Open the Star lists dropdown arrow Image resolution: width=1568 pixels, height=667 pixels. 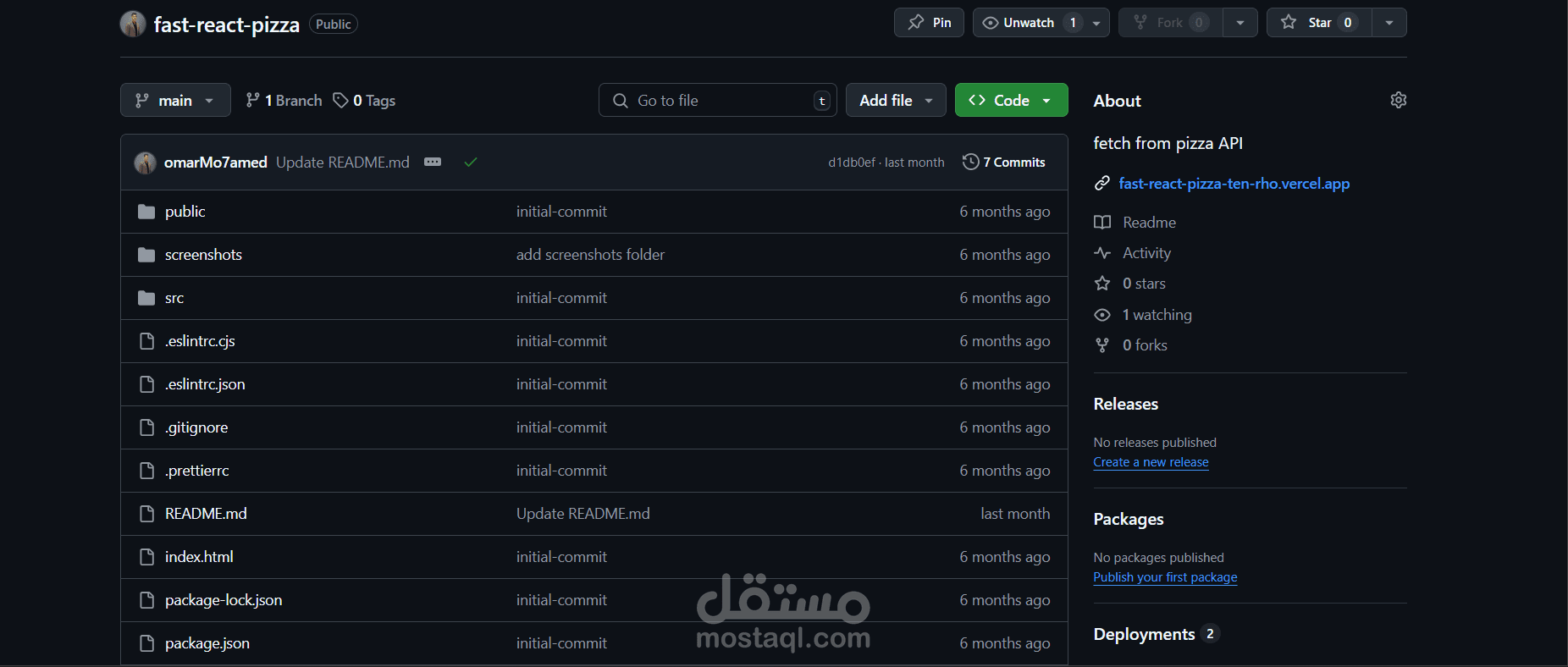pyautogui.click(x=1389, y=23)
